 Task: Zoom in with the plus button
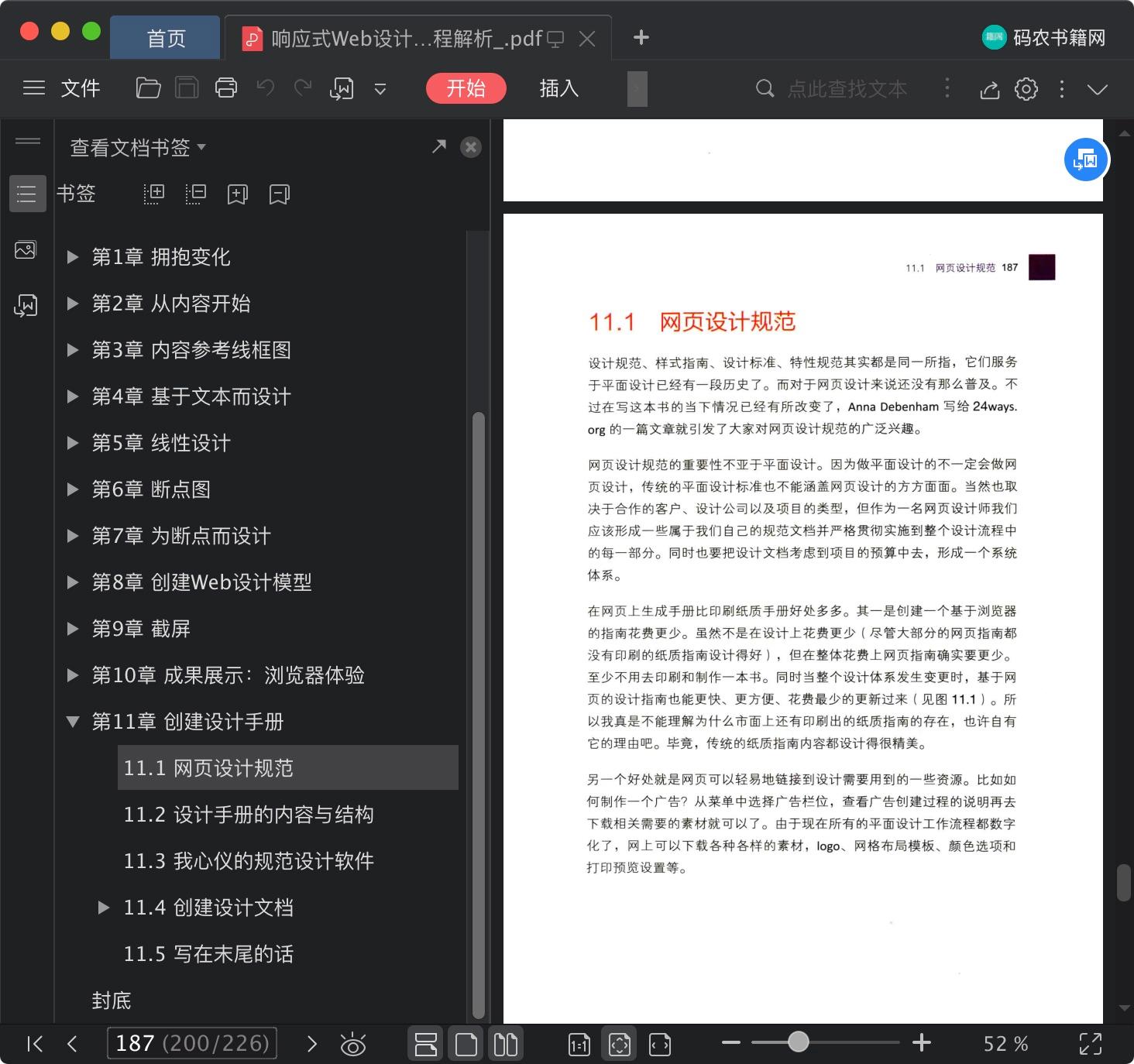[x=922, y=1042]
